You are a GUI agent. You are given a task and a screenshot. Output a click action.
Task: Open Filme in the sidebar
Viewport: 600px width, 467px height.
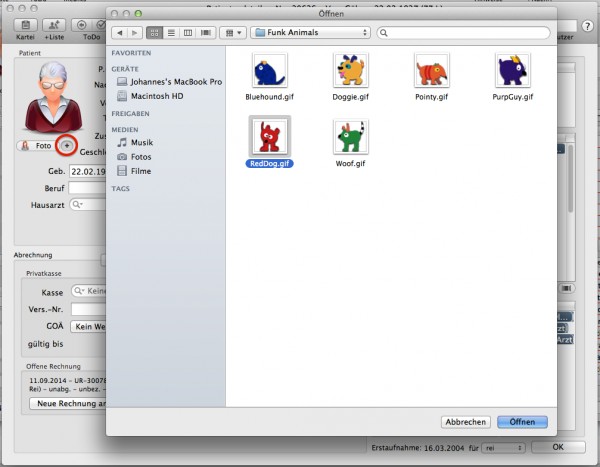[134, 171]
